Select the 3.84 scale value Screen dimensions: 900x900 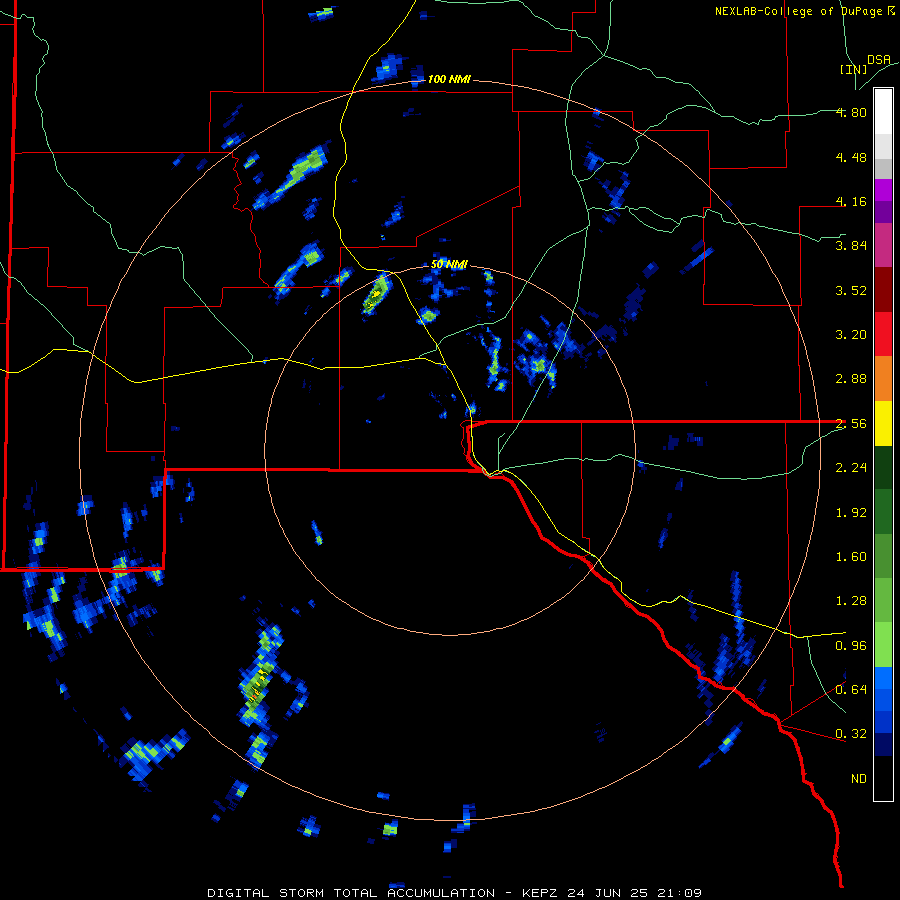[851, 246]
